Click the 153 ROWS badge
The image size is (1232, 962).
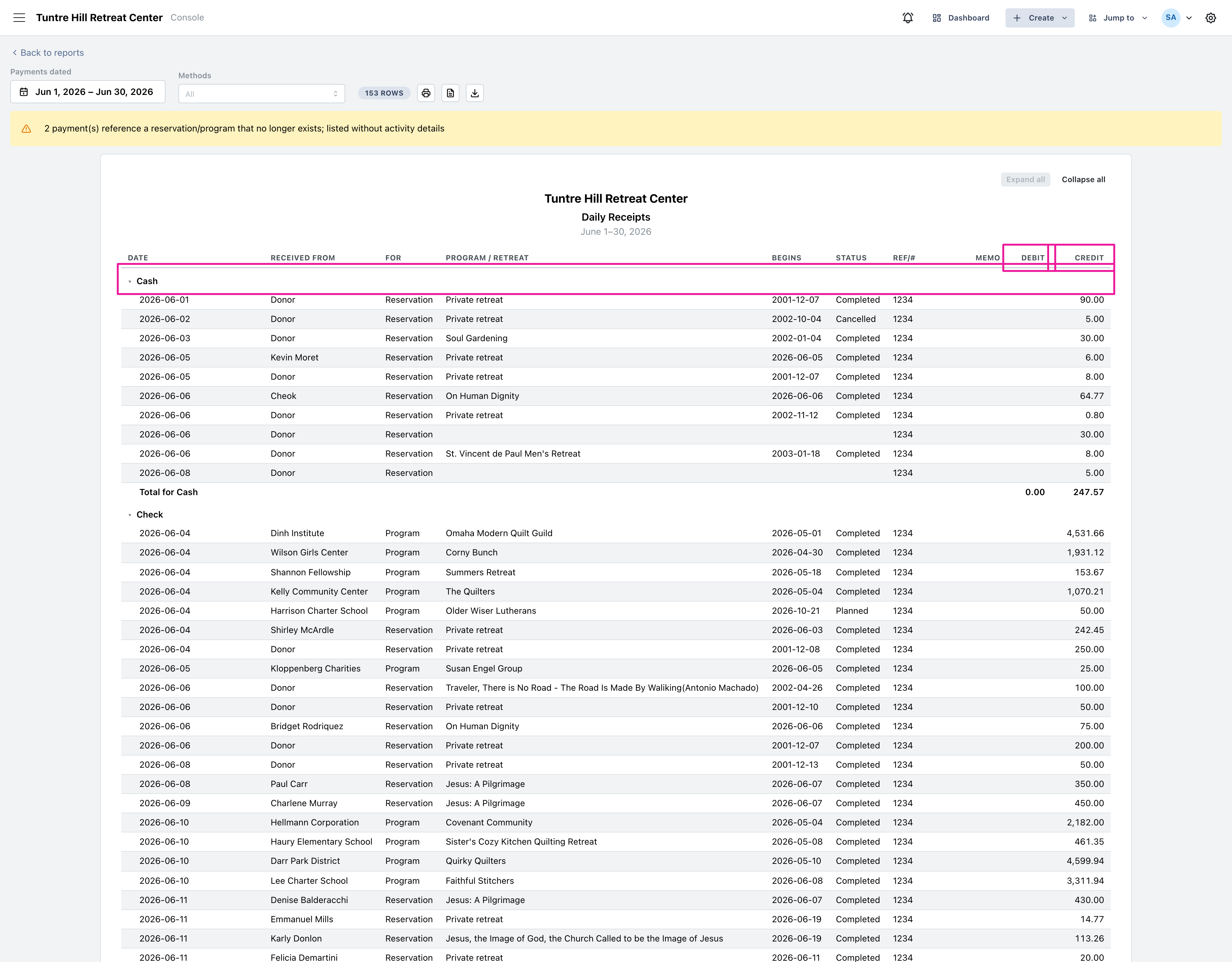coord(384,93)
